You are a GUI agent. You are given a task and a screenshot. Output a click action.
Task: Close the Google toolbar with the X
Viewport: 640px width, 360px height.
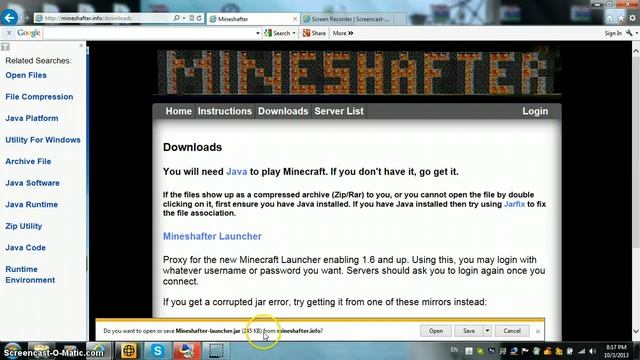click(9, 33)
